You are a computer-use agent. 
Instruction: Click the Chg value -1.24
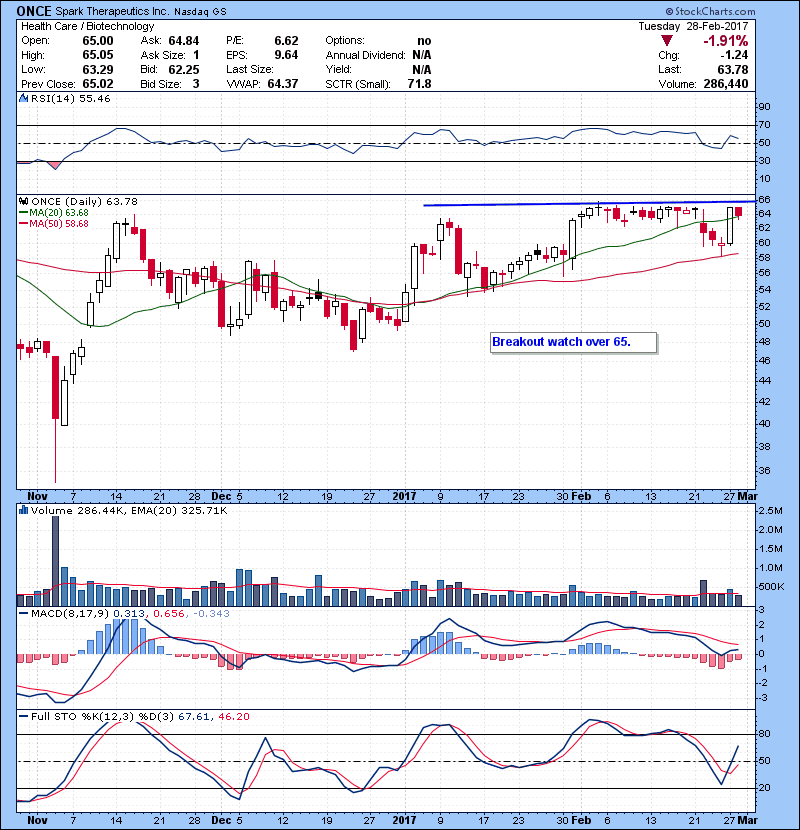pyautogui.click(x=734, y=55)
